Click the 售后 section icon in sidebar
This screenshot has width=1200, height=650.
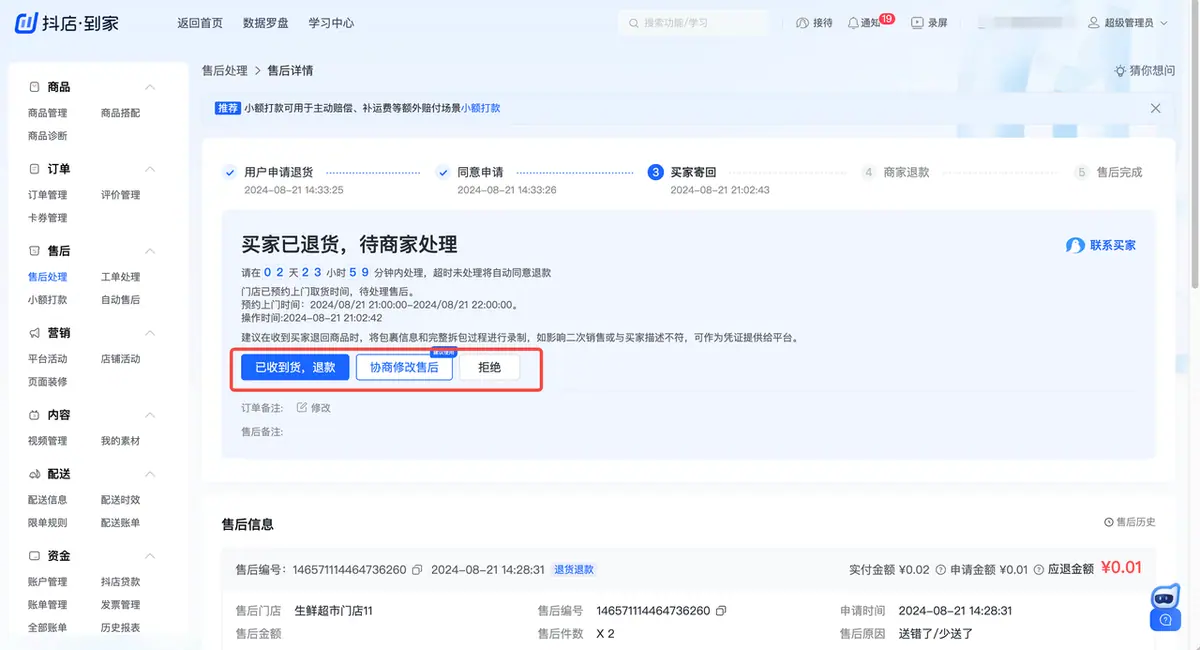[x=35, y=251]
